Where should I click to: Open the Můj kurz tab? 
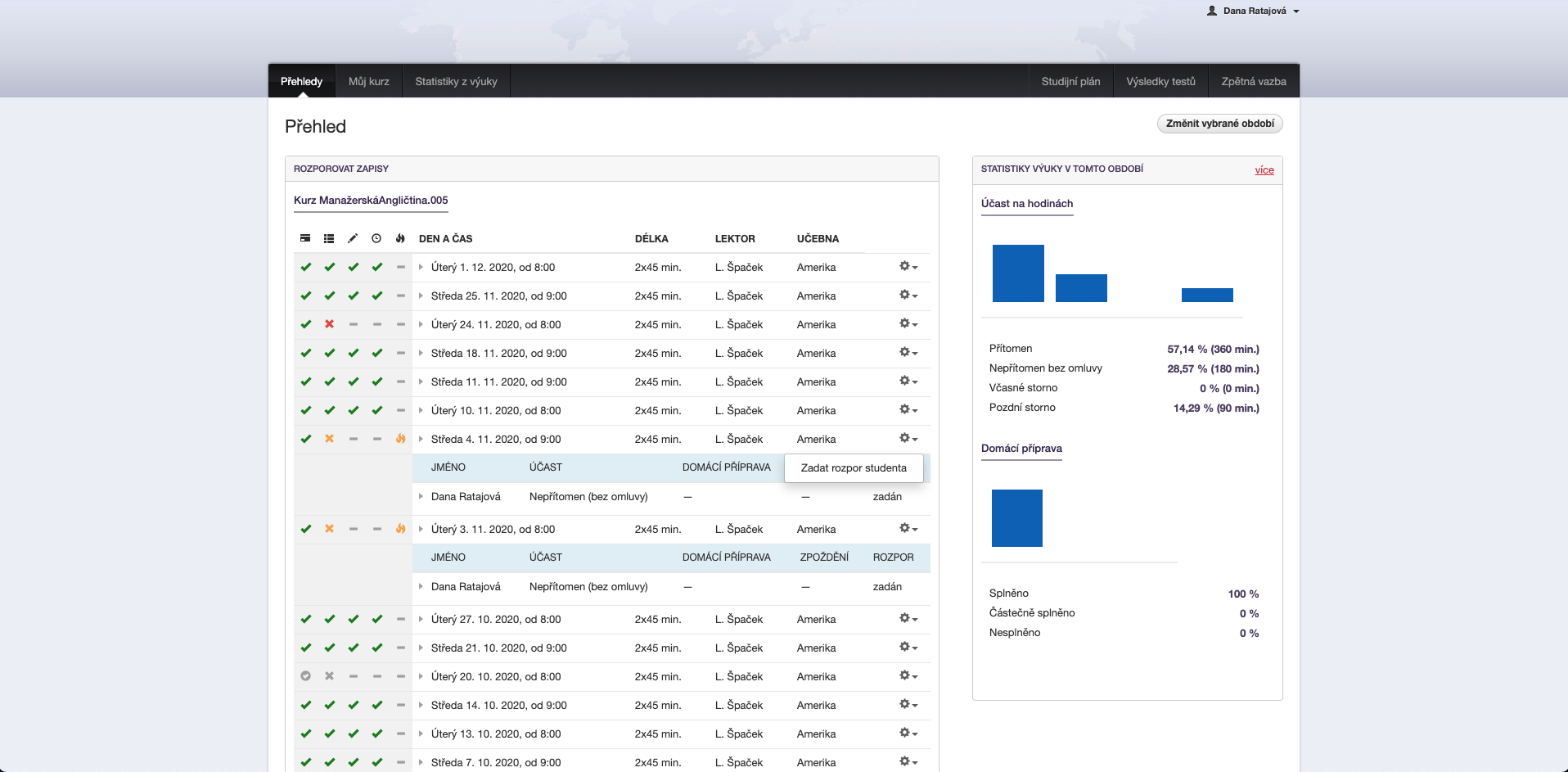tap(368, 81)
